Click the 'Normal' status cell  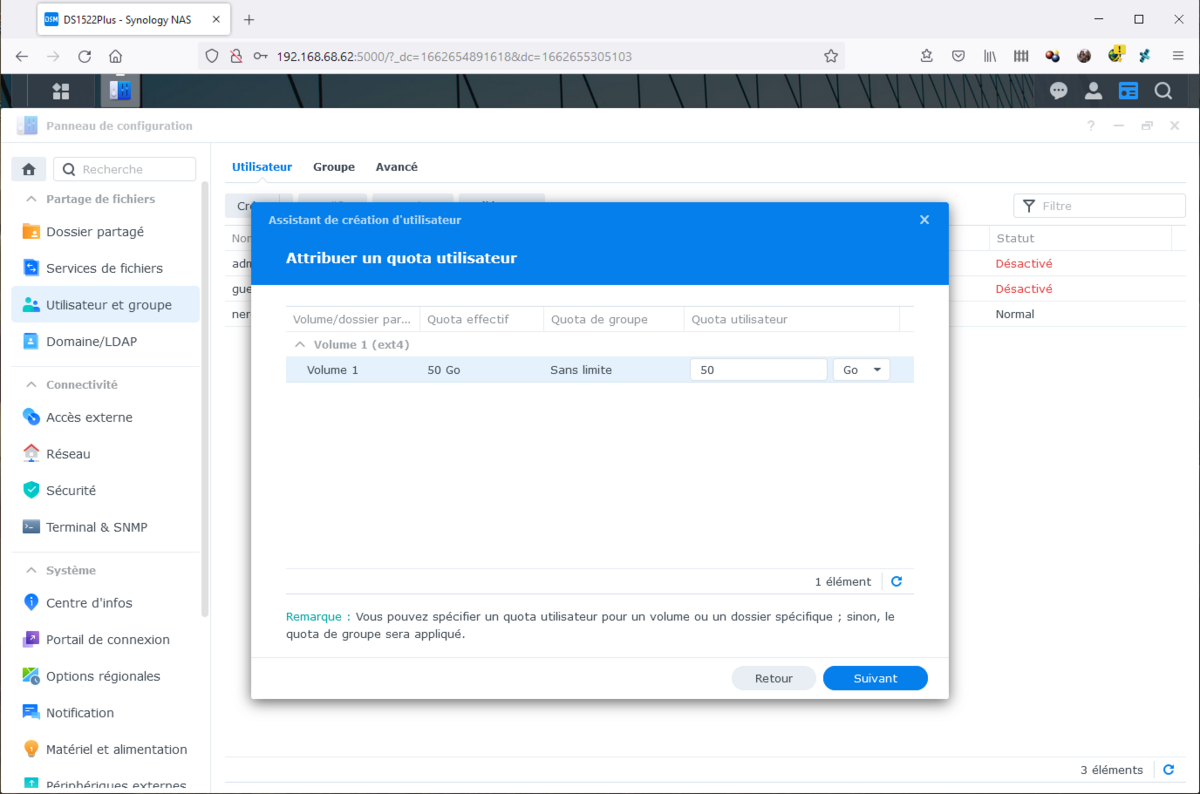click(x=1015, y=314)
